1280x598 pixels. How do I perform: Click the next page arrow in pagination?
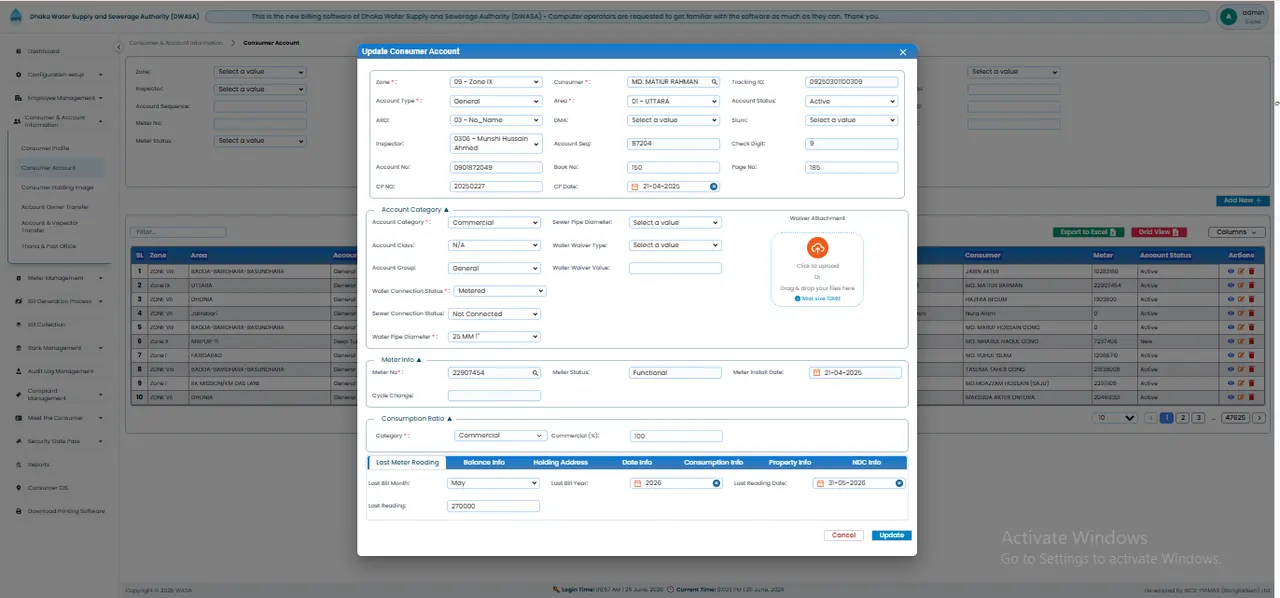pos(1259,418)
